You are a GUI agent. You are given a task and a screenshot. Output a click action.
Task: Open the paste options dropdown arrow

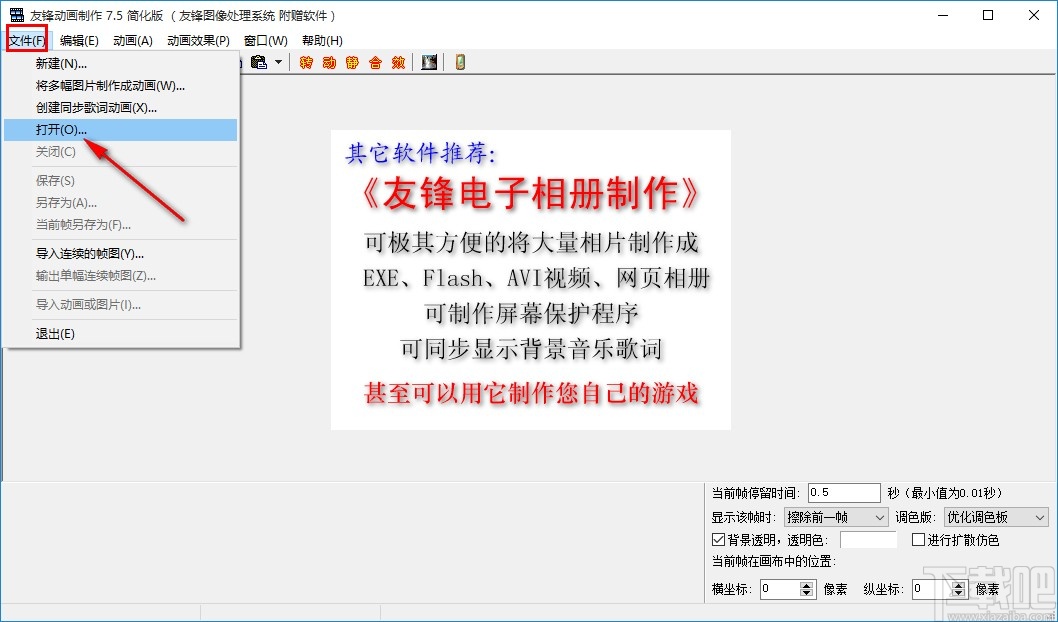click(279, 63)
